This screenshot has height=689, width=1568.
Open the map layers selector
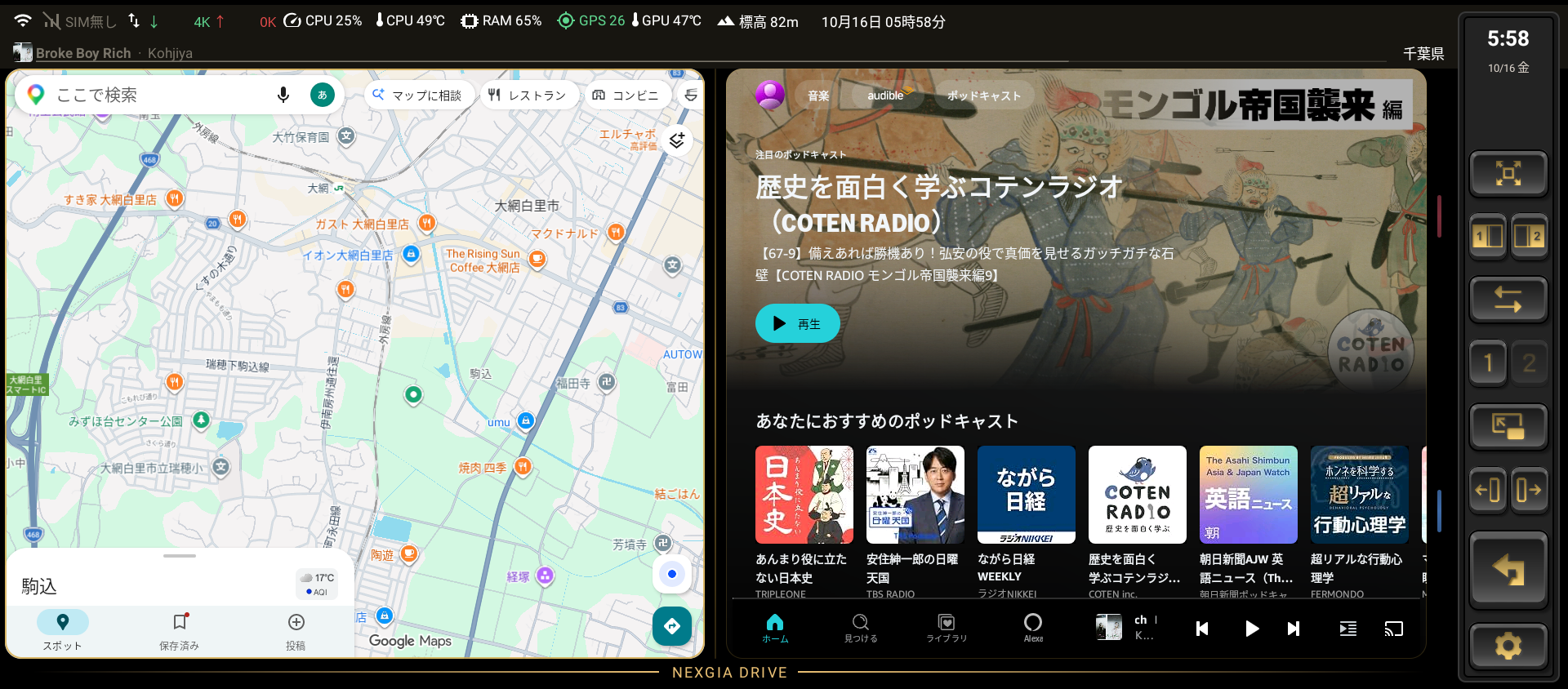pos(677,140)
